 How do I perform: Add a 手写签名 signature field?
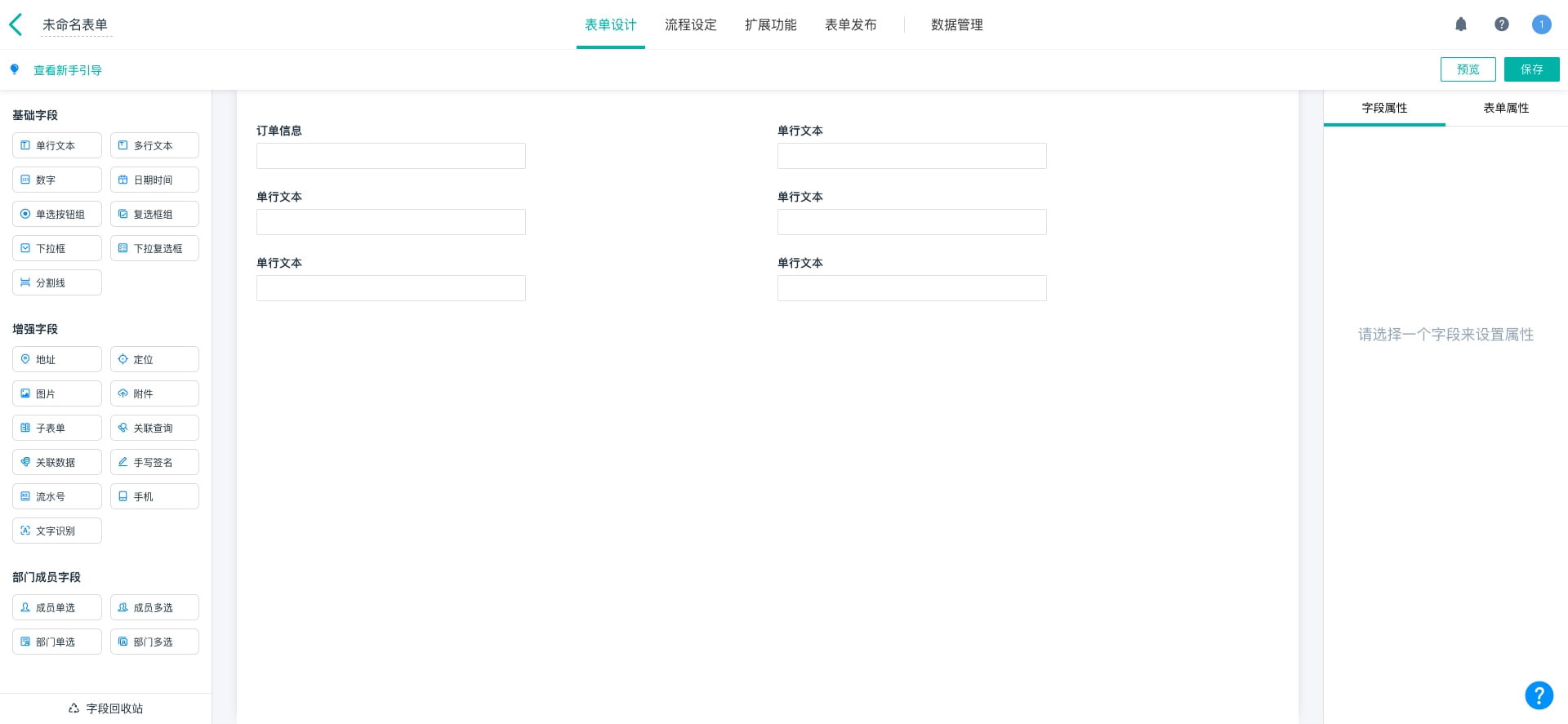pyautogui.click(x=154, y=462)
